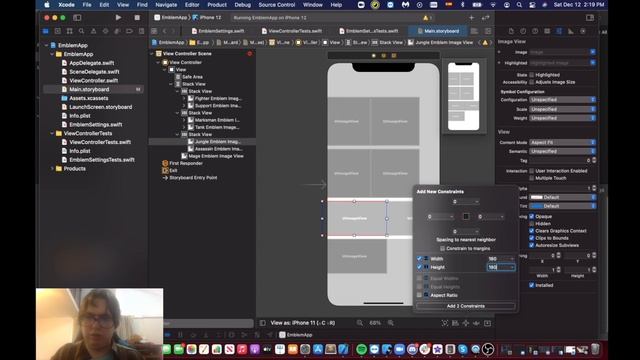Toggle the Opaque checkbox
The width and height of the screenshot is (640, 360).
pyautogui.click(x=531, y=216)
